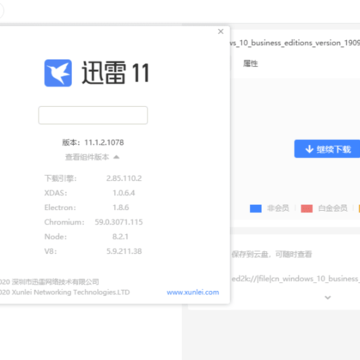Click the 保存到云盘，可随时查看 text

coord(272,255)
